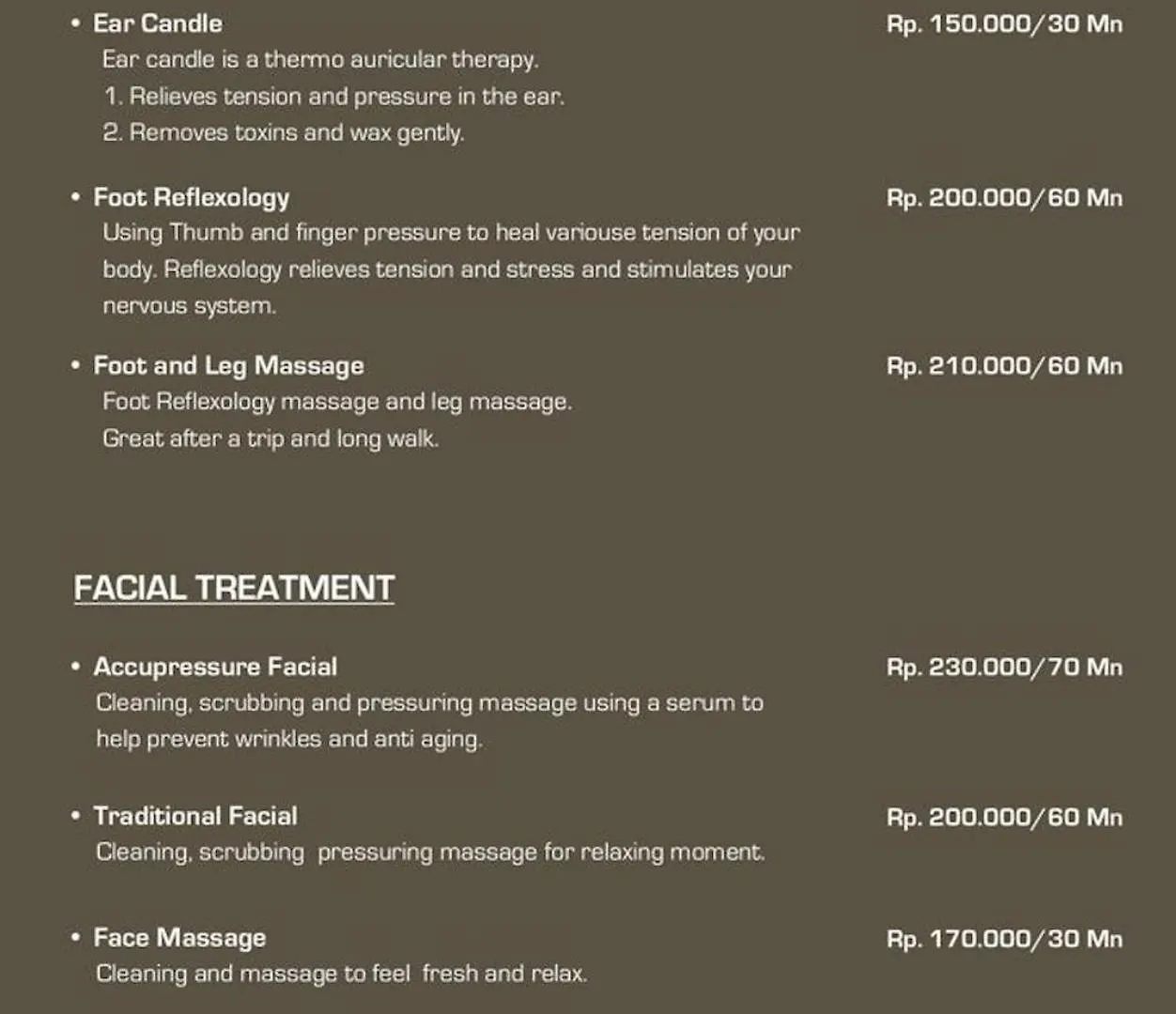This screenshot has width=1176, height=1014.
Task: Click the Rp. 150.000/30 Mn price
Action: click(x=1004, y=23)
